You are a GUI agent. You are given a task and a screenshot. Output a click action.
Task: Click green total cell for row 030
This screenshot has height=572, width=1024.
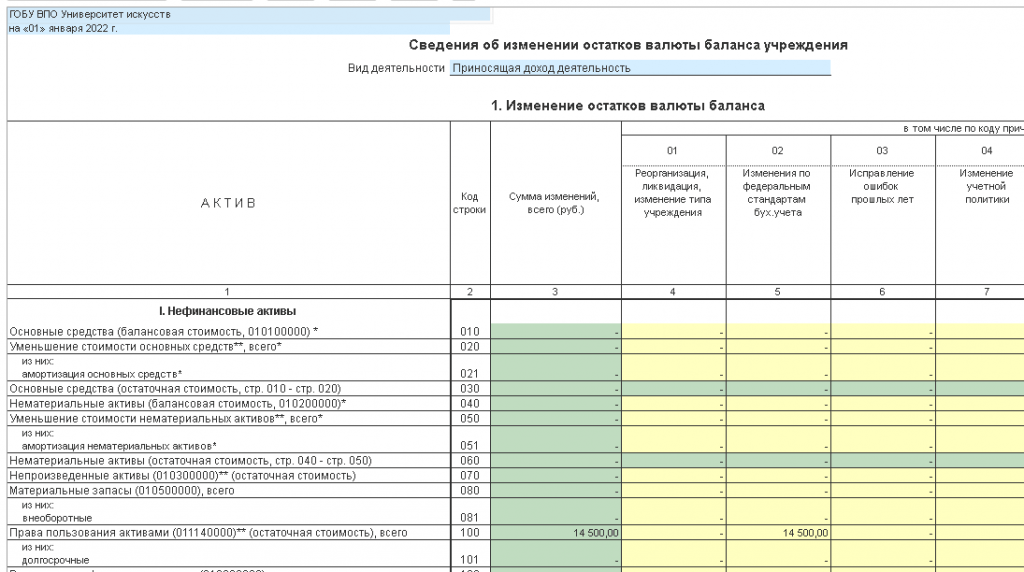pos(556,388)
